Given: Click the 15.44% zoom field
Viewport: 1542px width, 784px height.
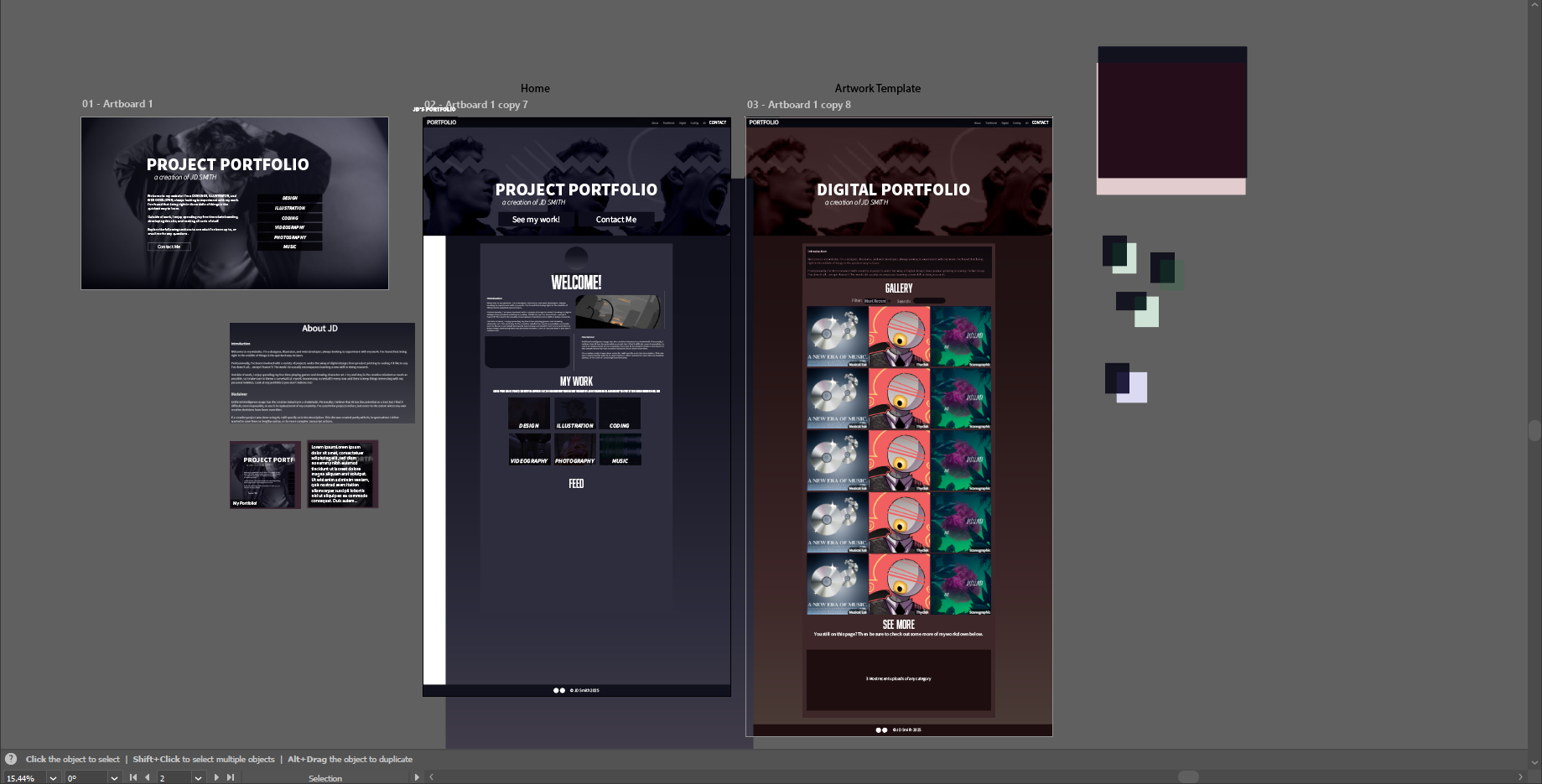Looking at the screenshot, I should point(24,778).
